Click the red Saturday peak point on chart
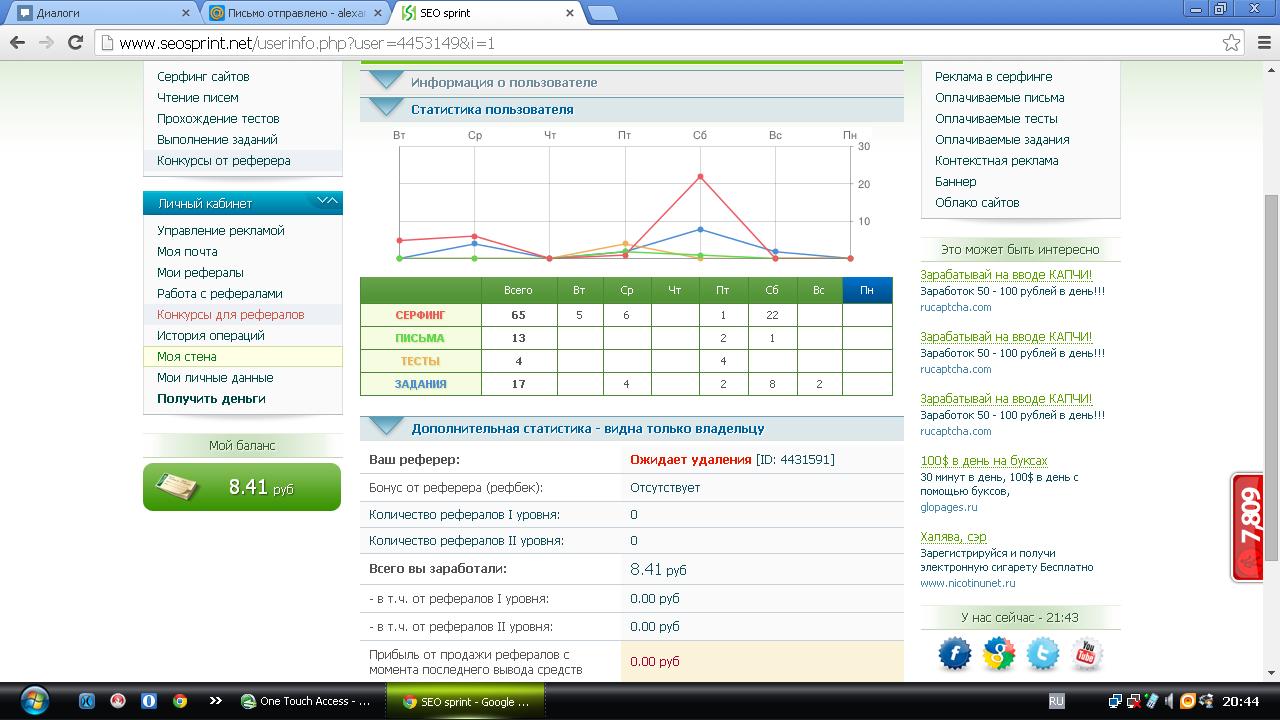This screenshot has height=720, width=1280. pos(700,177)
